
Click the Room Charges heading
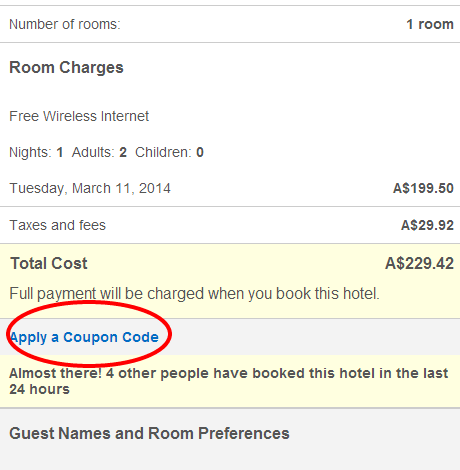[66, 68]
